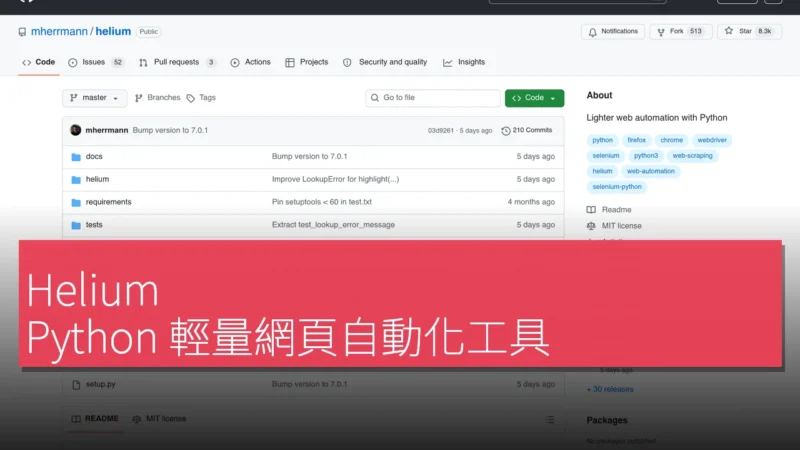
Task: Select the web-scraping topic tag
Action: (692, 156)
